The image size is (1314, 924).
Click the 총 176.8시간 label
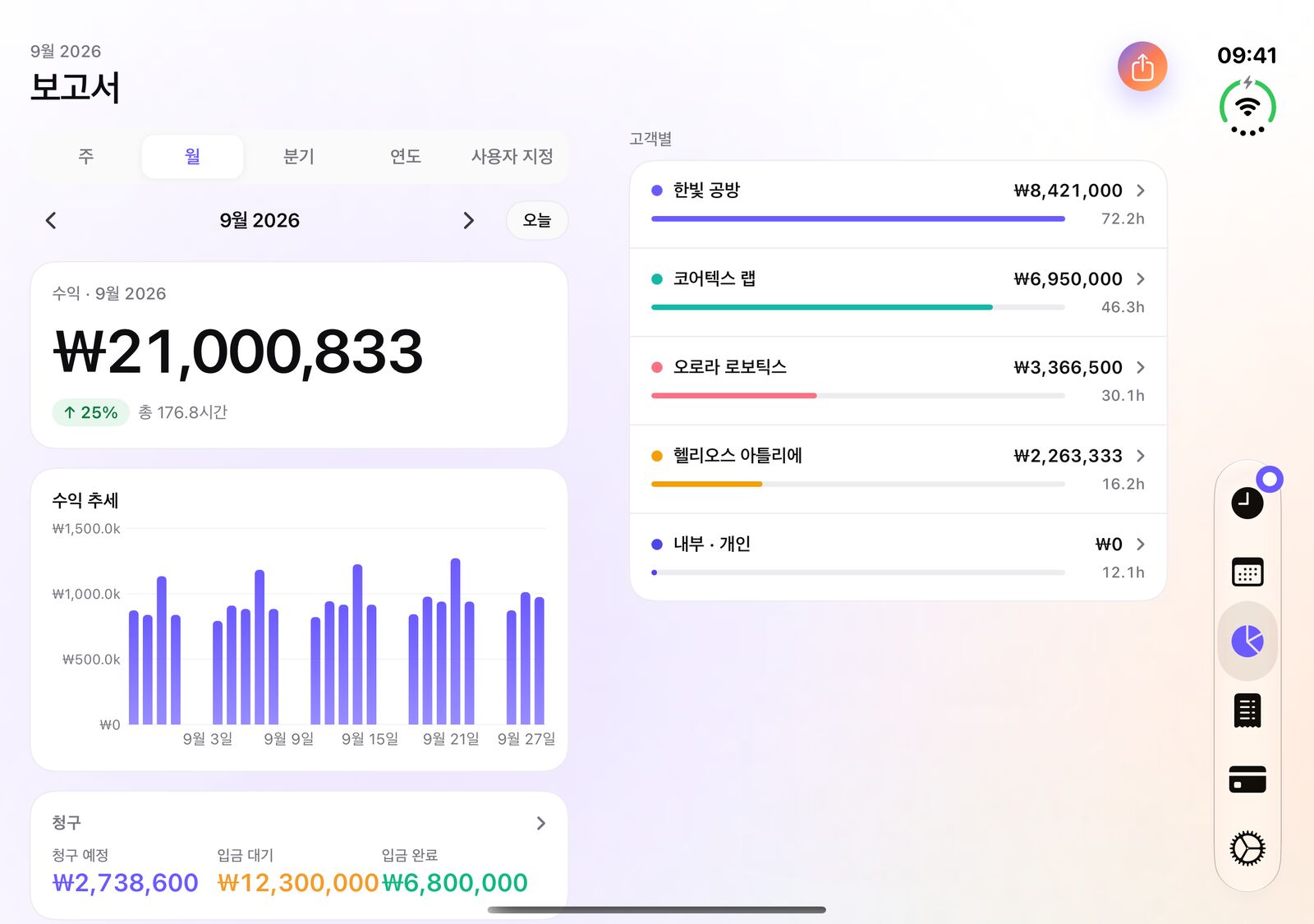click(182, 412)
